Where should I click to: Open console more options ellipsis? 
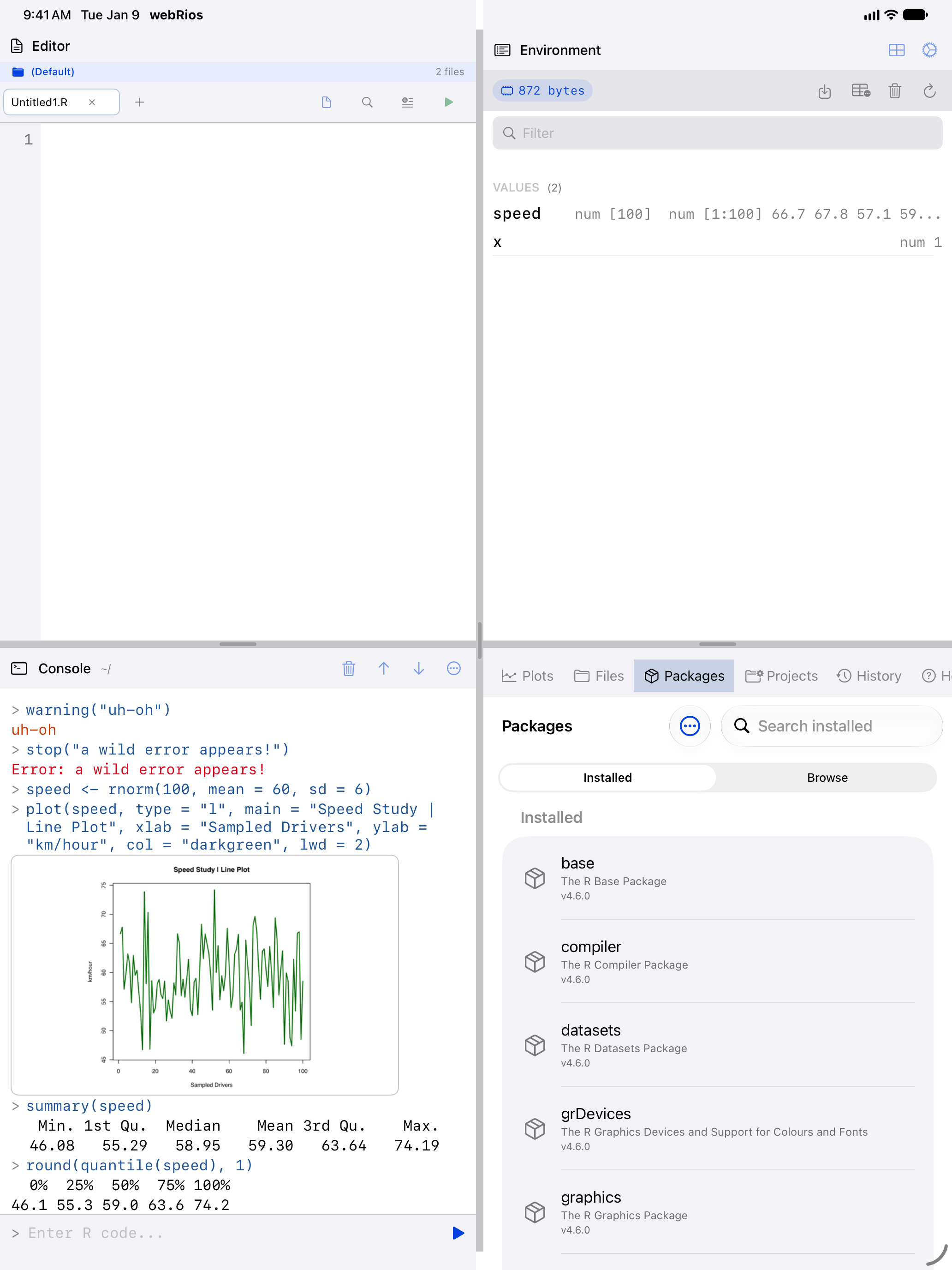(x=454, y=668)
